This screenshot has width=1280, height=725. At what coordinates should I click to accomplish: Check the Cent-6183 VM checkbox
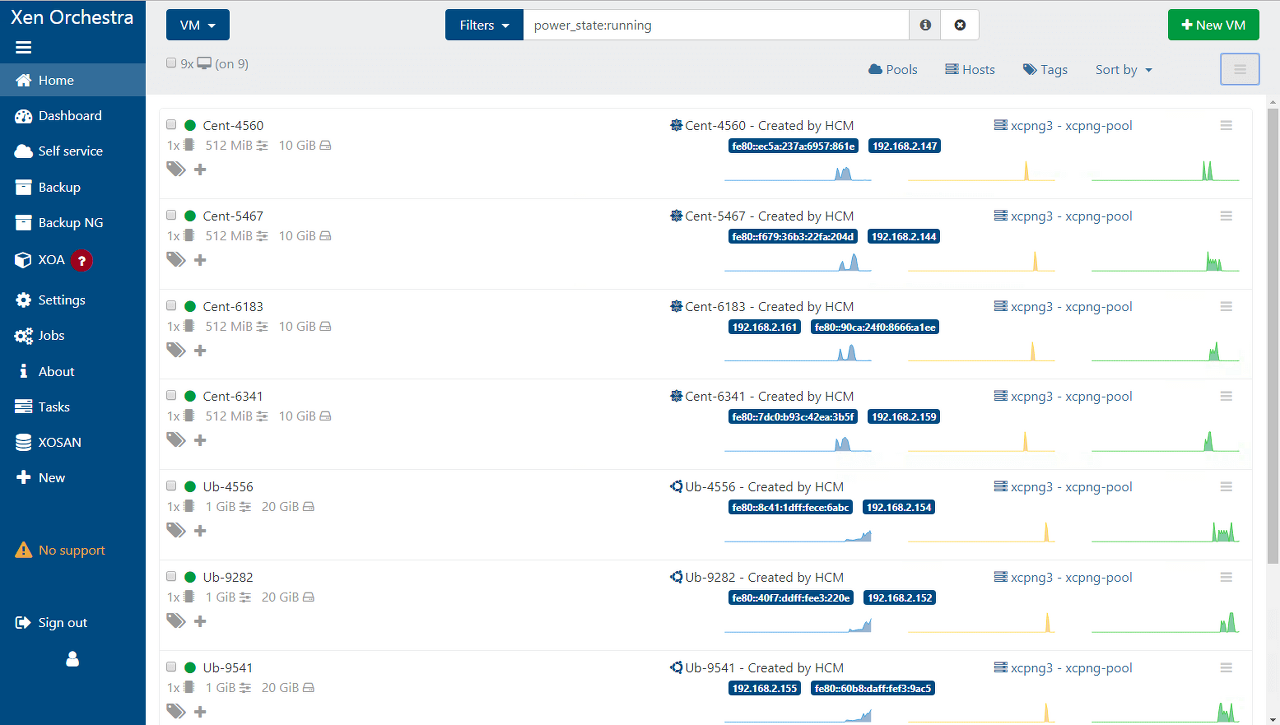171,305
